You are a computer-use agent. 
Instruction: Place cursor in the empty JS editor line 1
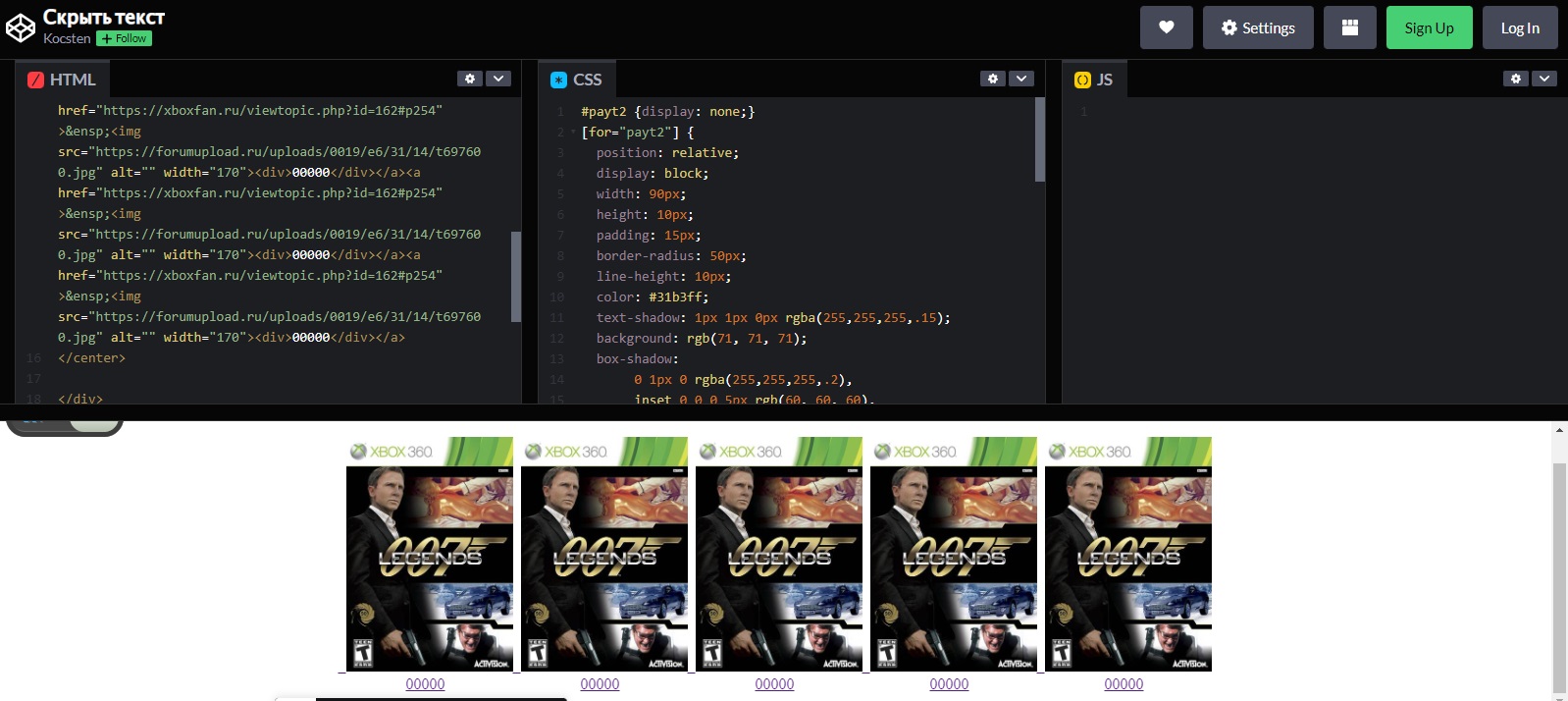1325,112
